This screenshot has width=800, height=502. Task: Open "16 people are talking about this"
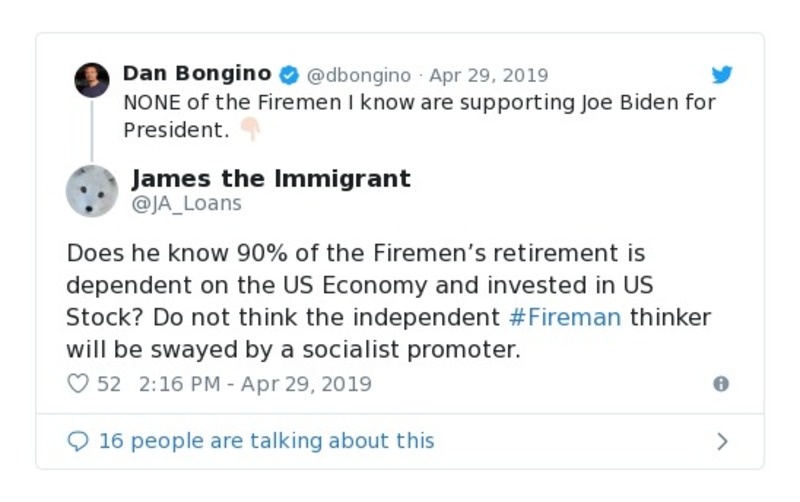(x=266, y=441)
